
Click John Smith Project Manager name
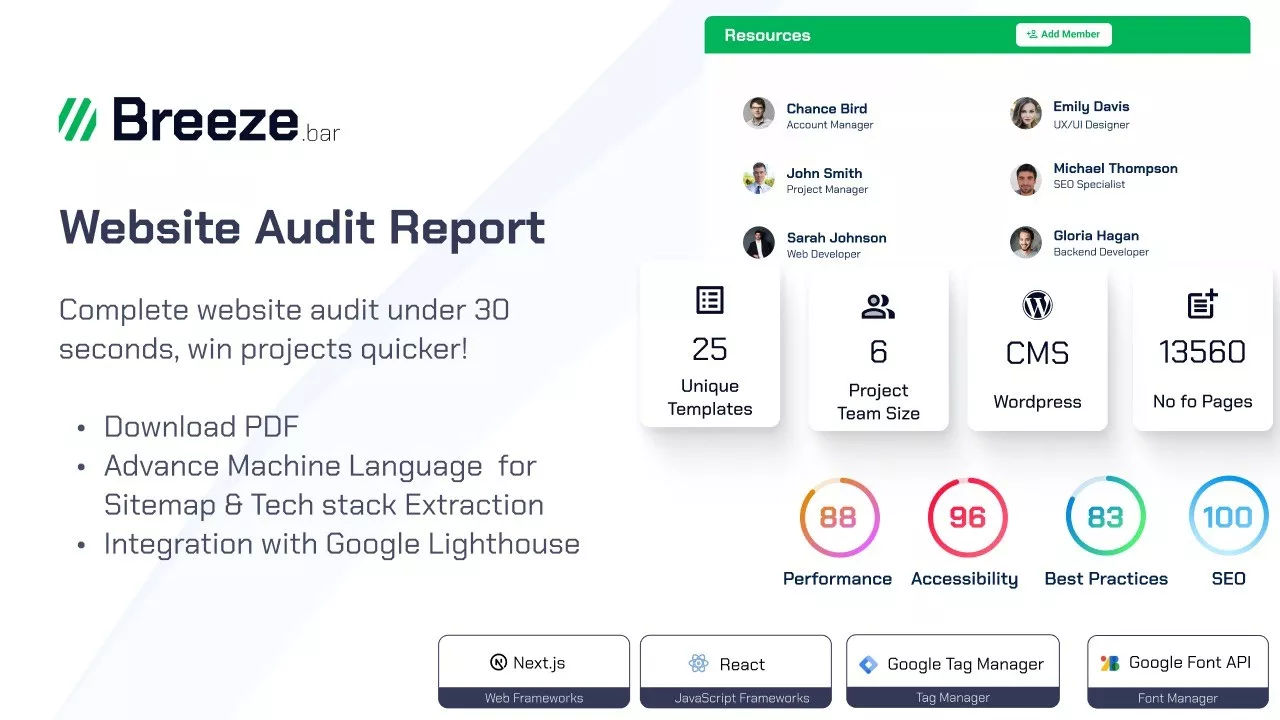point(824,173)
